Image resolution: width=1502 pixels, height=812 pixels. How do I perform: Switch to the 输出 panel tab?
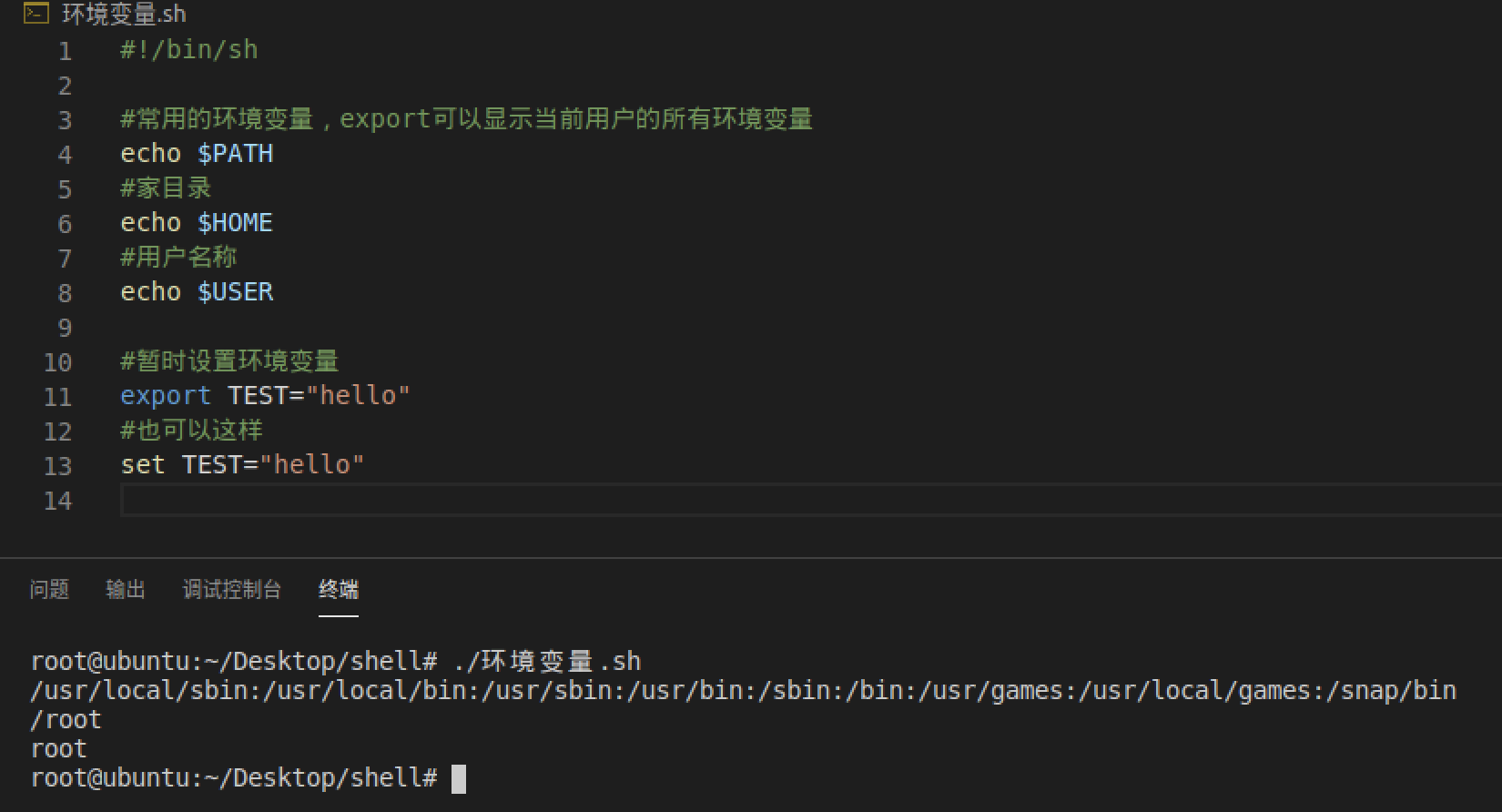coord(126,590)
